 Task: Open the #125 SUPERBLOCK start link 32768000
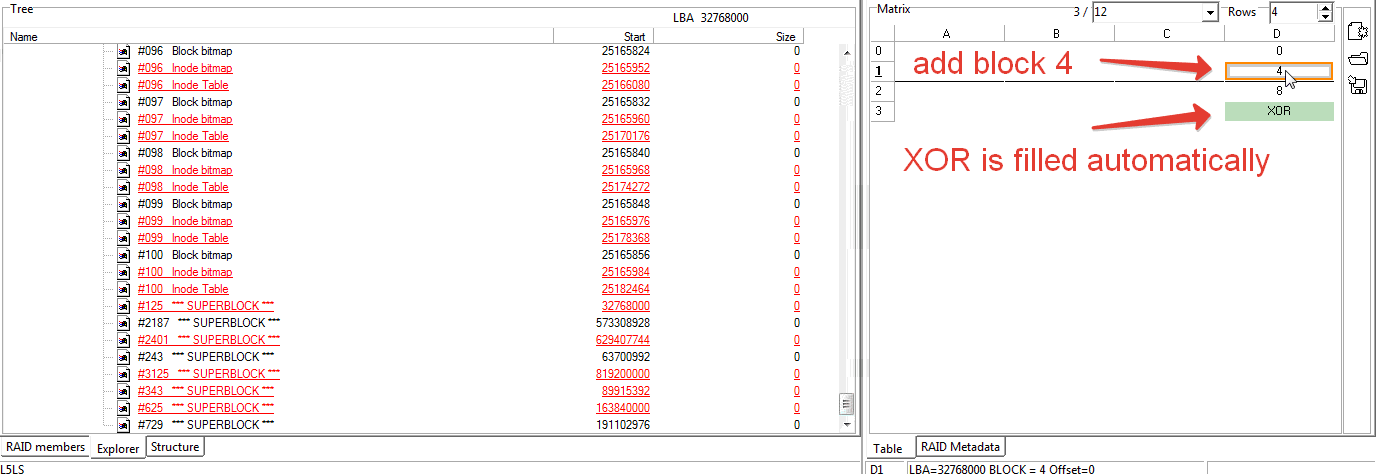pos(626,306)
